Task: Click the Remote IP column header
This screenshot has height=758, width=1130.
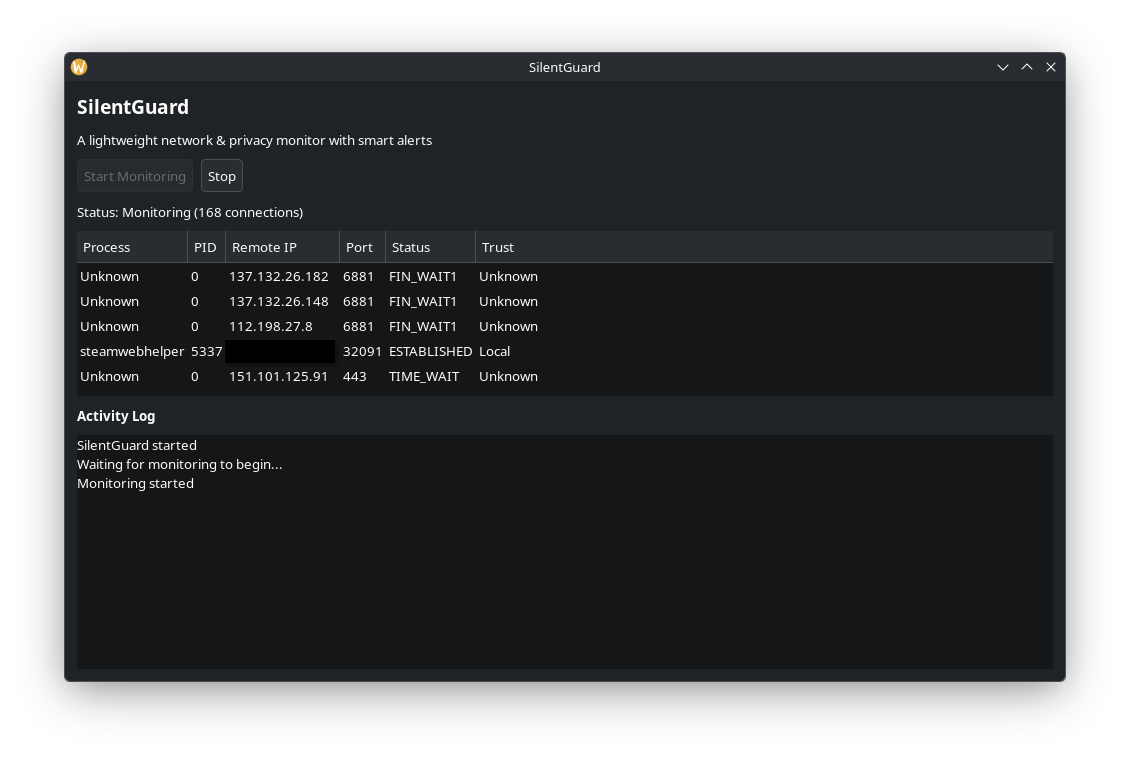Action: point(264,247)
